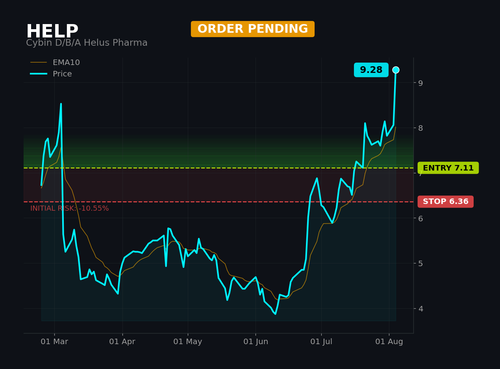Image resolution: width=500 pixels, height=369 pixels.
Task: Click the Price legend entry
Action: (51, 74)
